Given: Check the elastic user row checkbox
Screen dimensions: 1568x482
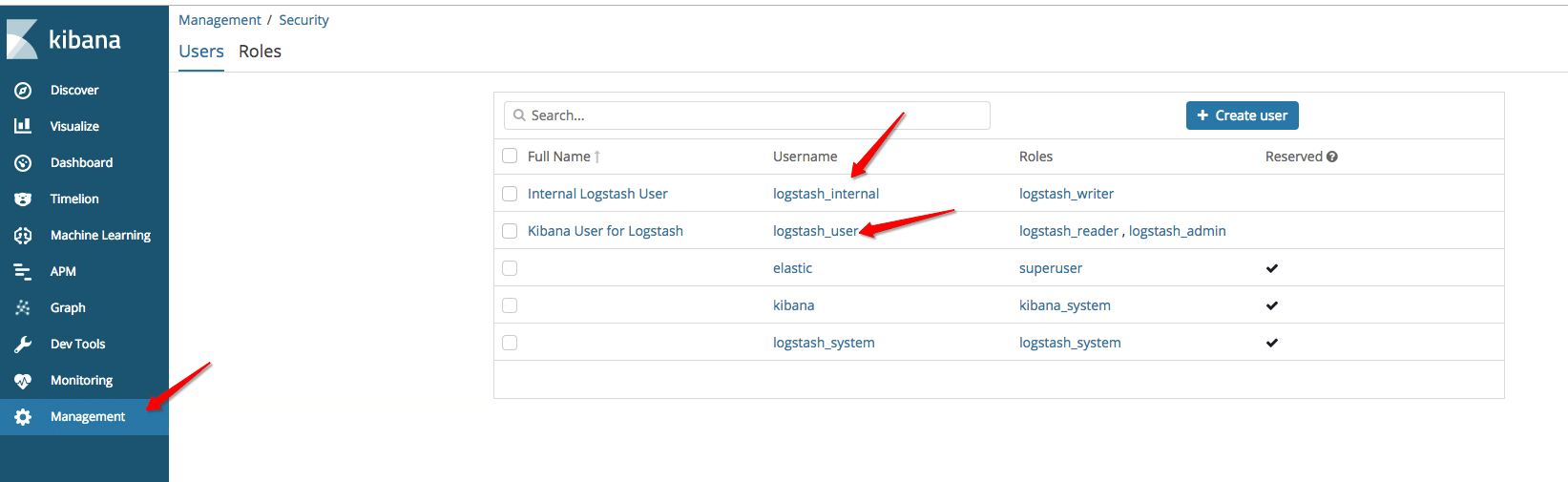Looking at the screenshot, I should tap(510, 268).
